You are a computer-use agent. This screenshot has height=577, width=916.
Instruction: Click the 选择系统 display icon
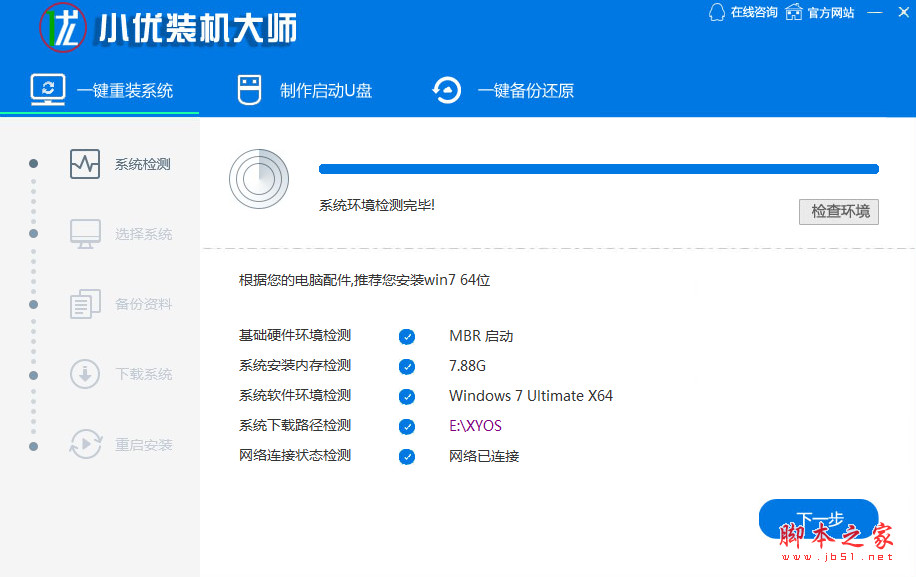[85, 233]
